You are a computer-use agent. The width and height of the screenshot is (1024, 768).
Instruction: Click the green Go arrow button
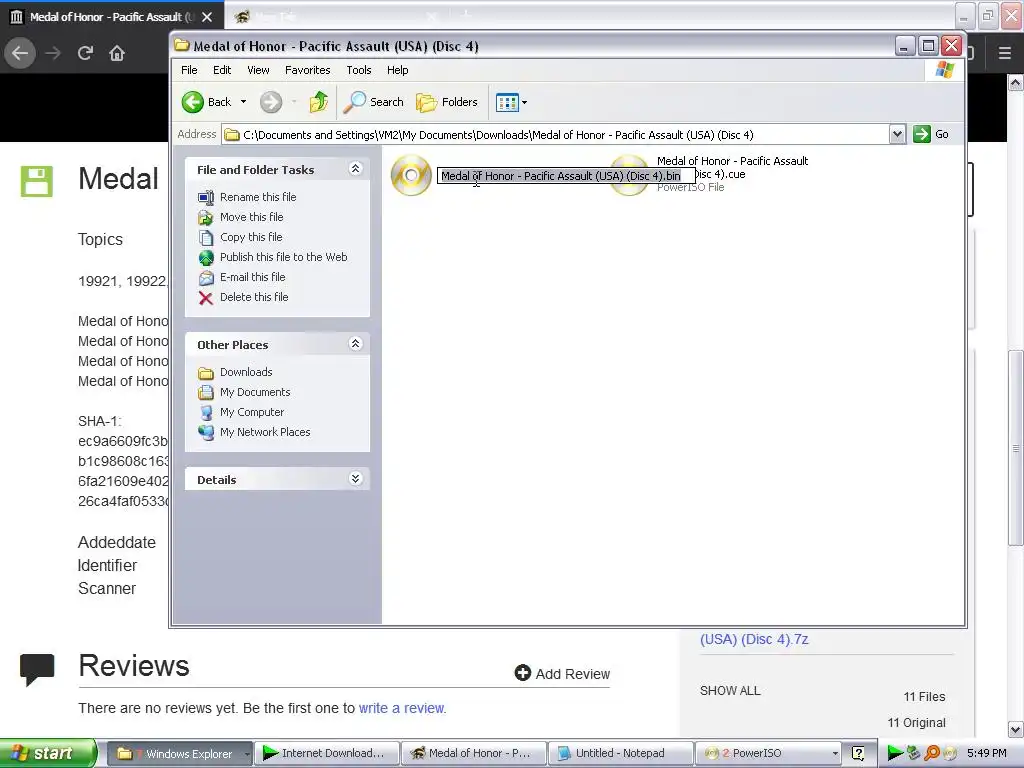click(921, 135)
